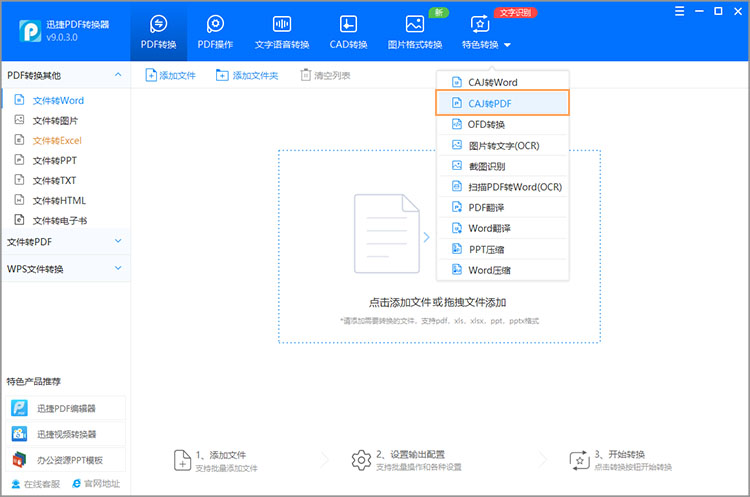Screen dimensions: 750x497
Task: Expand the 文件转PDF section
Action: pyautogui.click(x=118, y=241)
